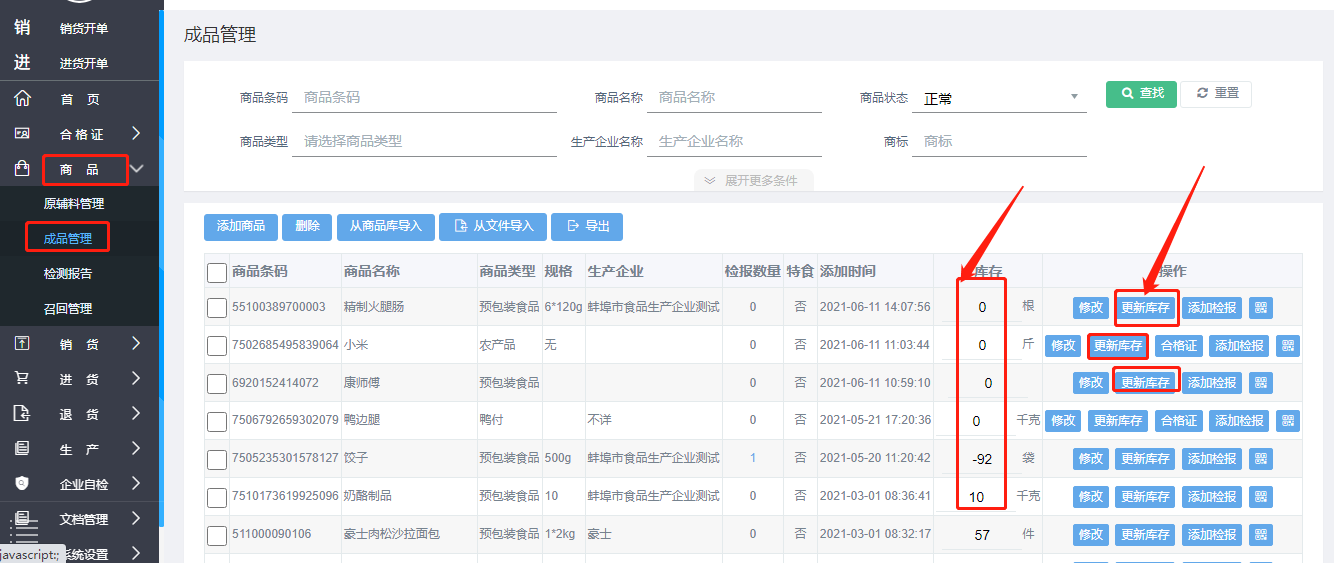
Task: Click the 添加商品 button
Action: point(240,226)
